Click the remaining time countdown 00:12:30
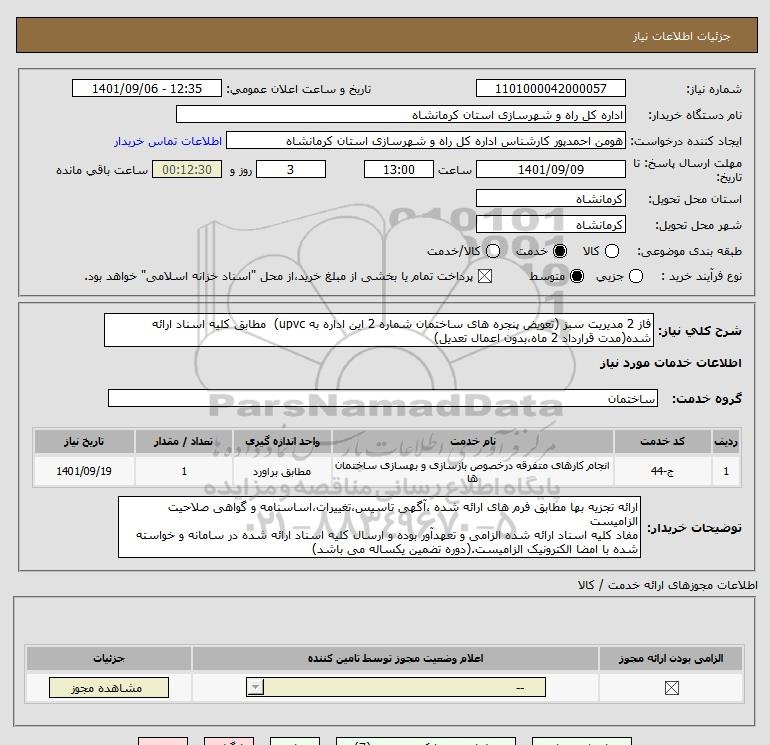This screenshot has width=770, height=745. pyautogui.click(x=187, y=170)
